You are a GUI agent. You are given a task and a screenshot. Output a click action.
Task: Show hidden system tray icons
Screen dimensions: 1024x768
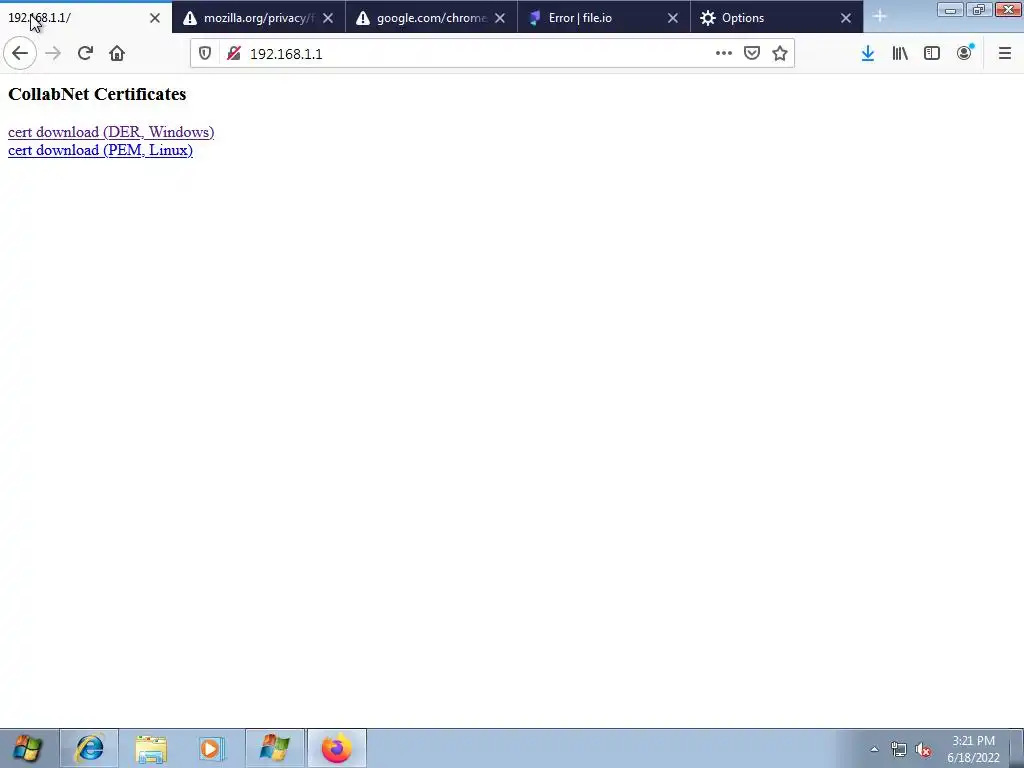[x=874, y=749]
